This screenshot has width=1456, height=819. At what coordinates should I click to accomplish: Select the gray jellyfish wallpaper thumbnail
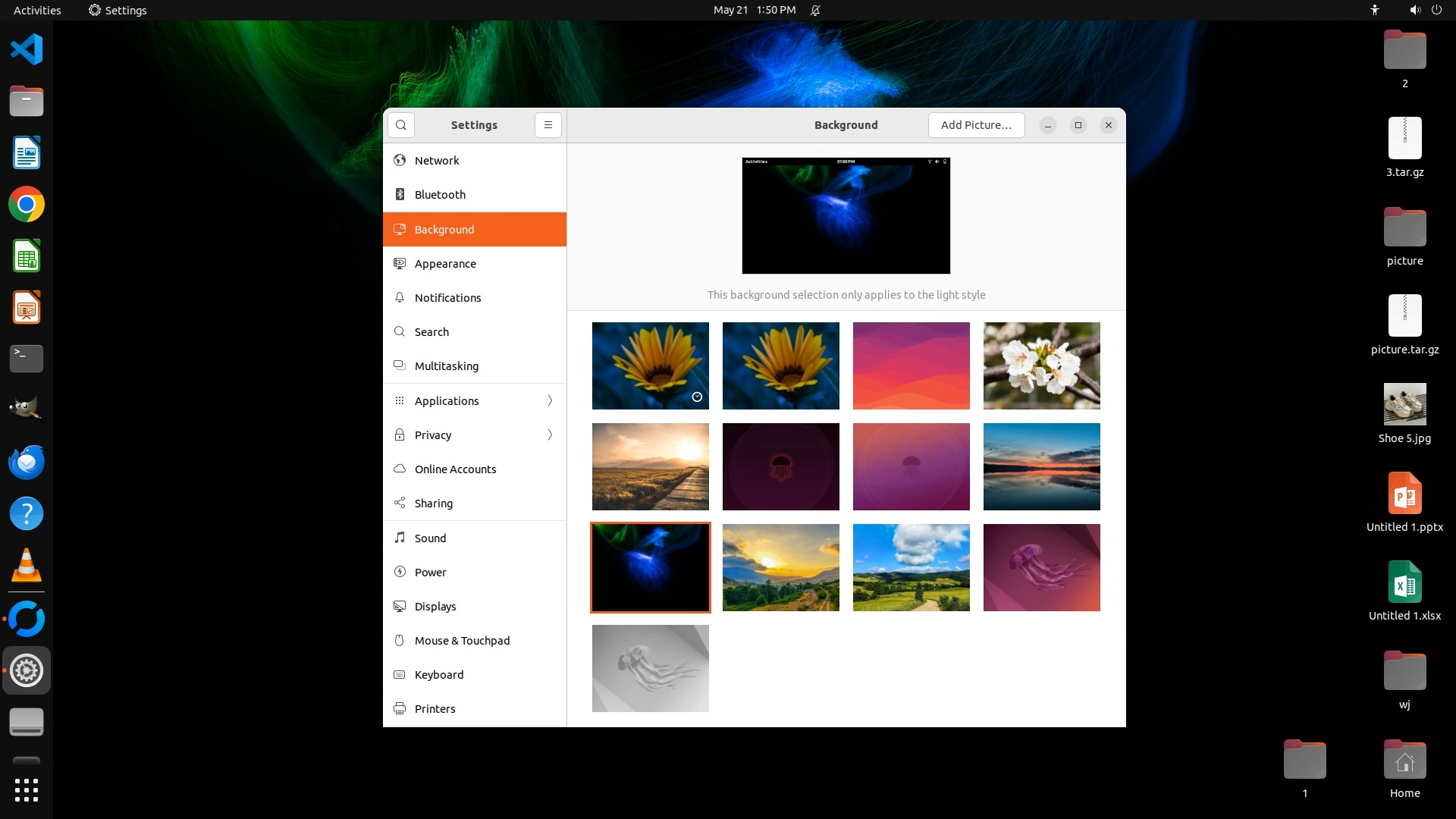(650, 668)
